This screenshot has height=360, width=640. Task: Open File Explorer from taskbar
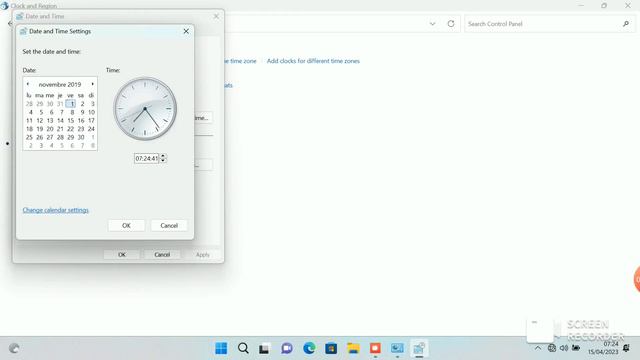(353, 348)
